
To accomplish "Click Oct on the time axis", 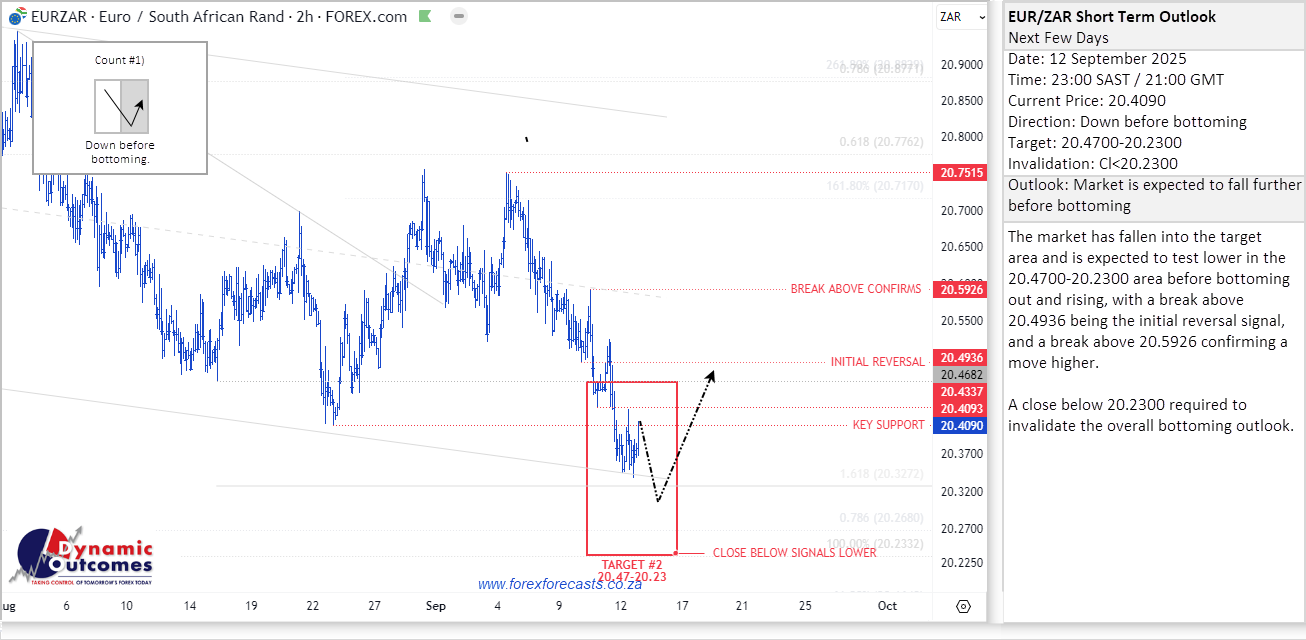I will (887, 606).
